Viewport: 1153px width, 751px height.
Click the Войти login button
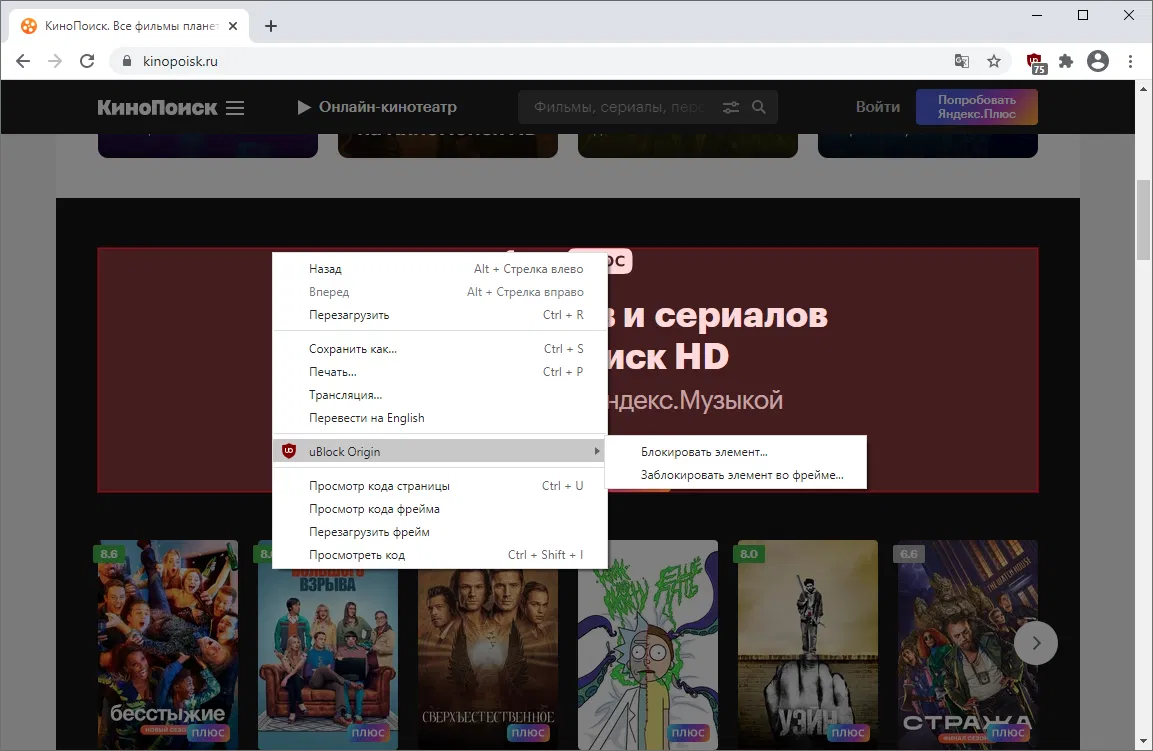877,107
